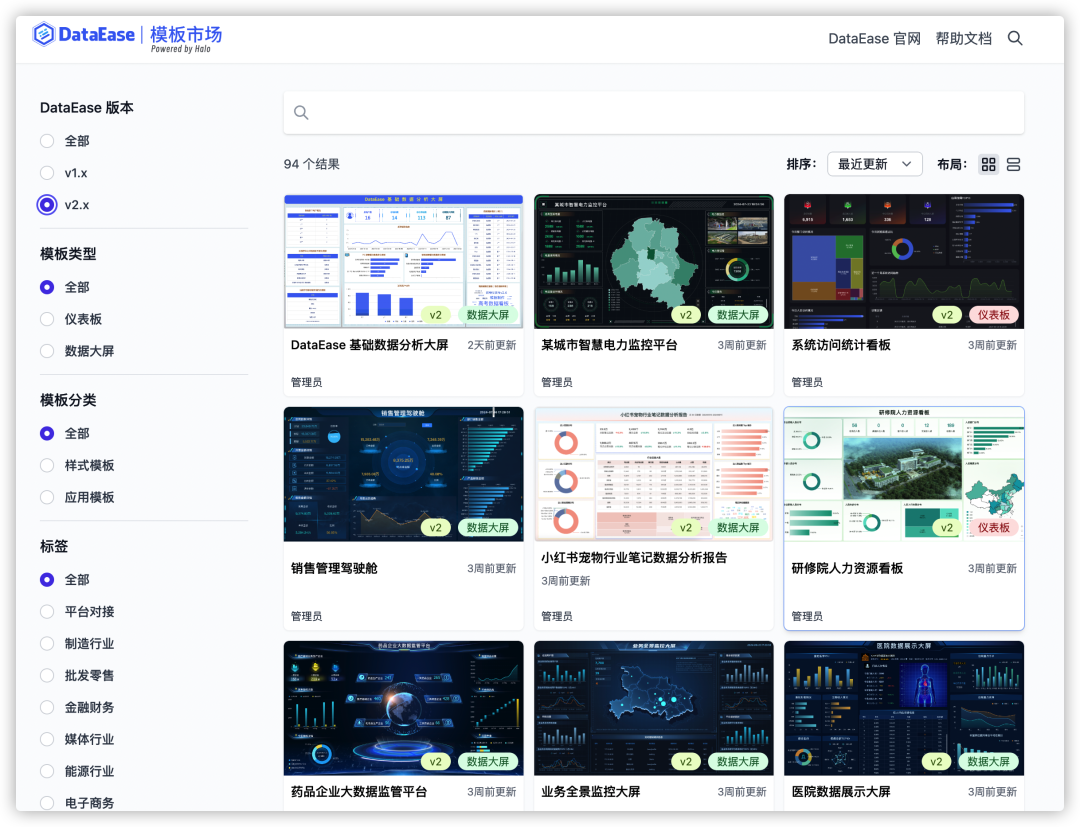Click 数据大屏 badge on 销售管理驾驶舱

[488, 527]
